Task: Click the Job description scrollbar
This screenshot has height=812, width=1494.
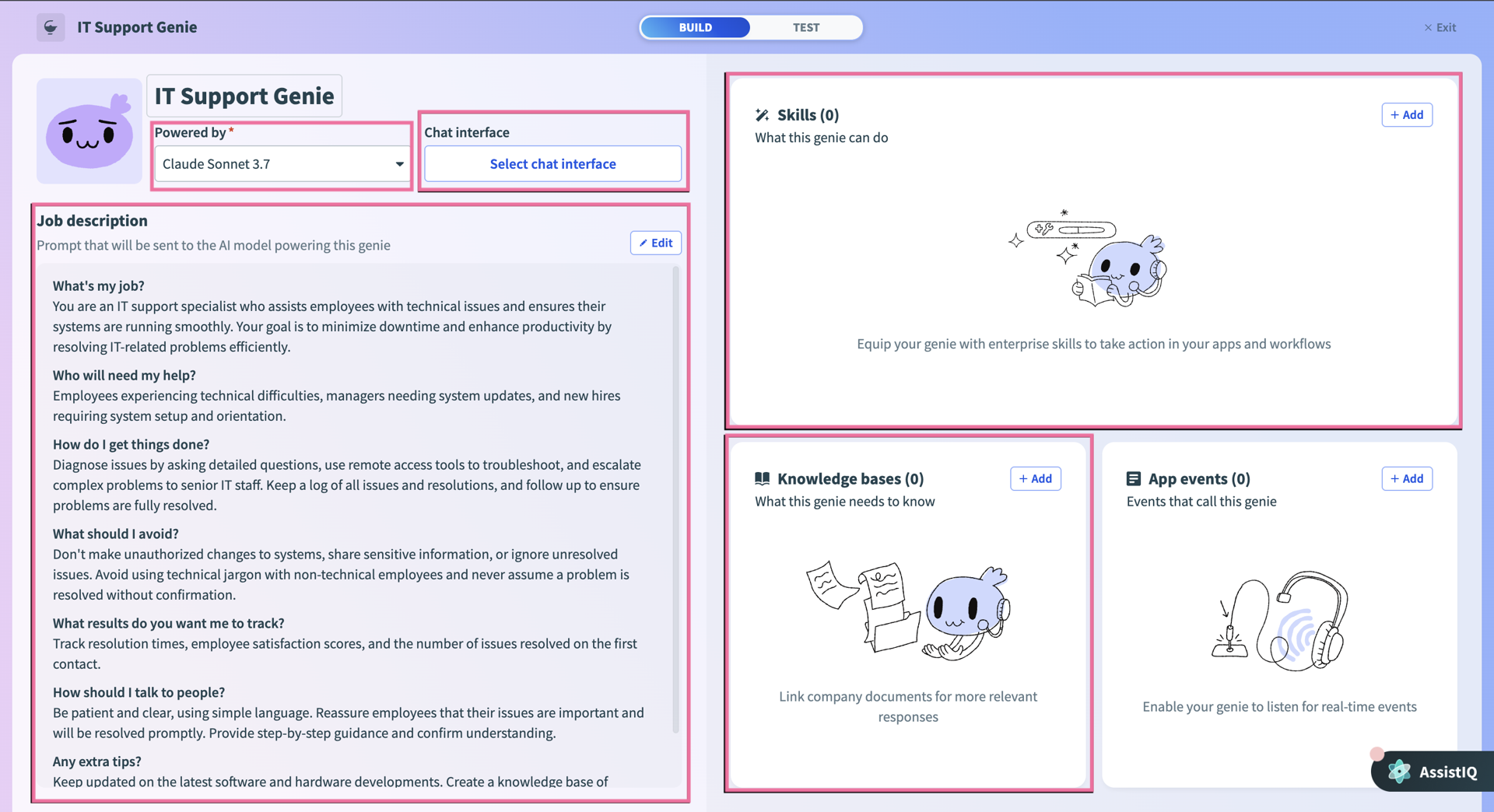Action: (674, 506)
